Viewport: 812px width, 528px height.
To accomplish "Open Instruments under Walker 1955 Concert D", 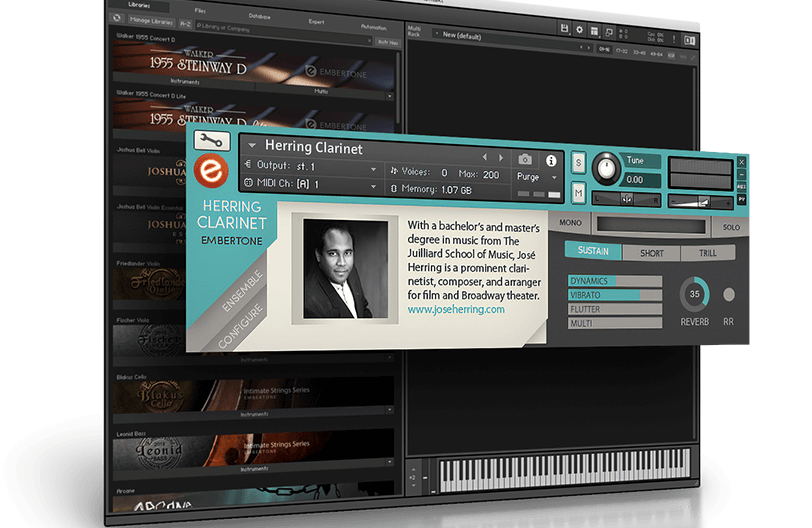I will [185, 81].
